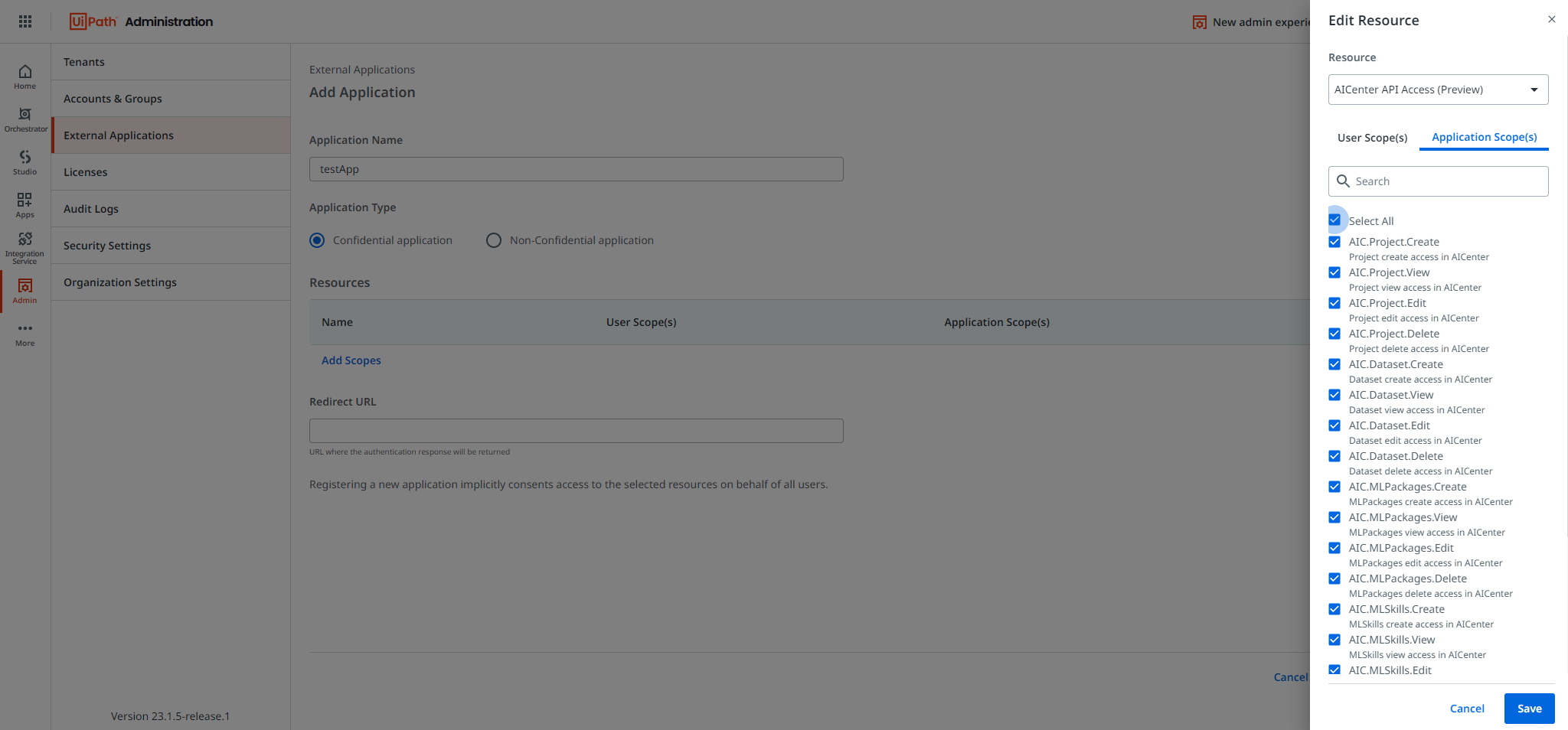Cancel the Add Application form
The height and width of the screenshot is (730, 1568).
point(1291,677)
